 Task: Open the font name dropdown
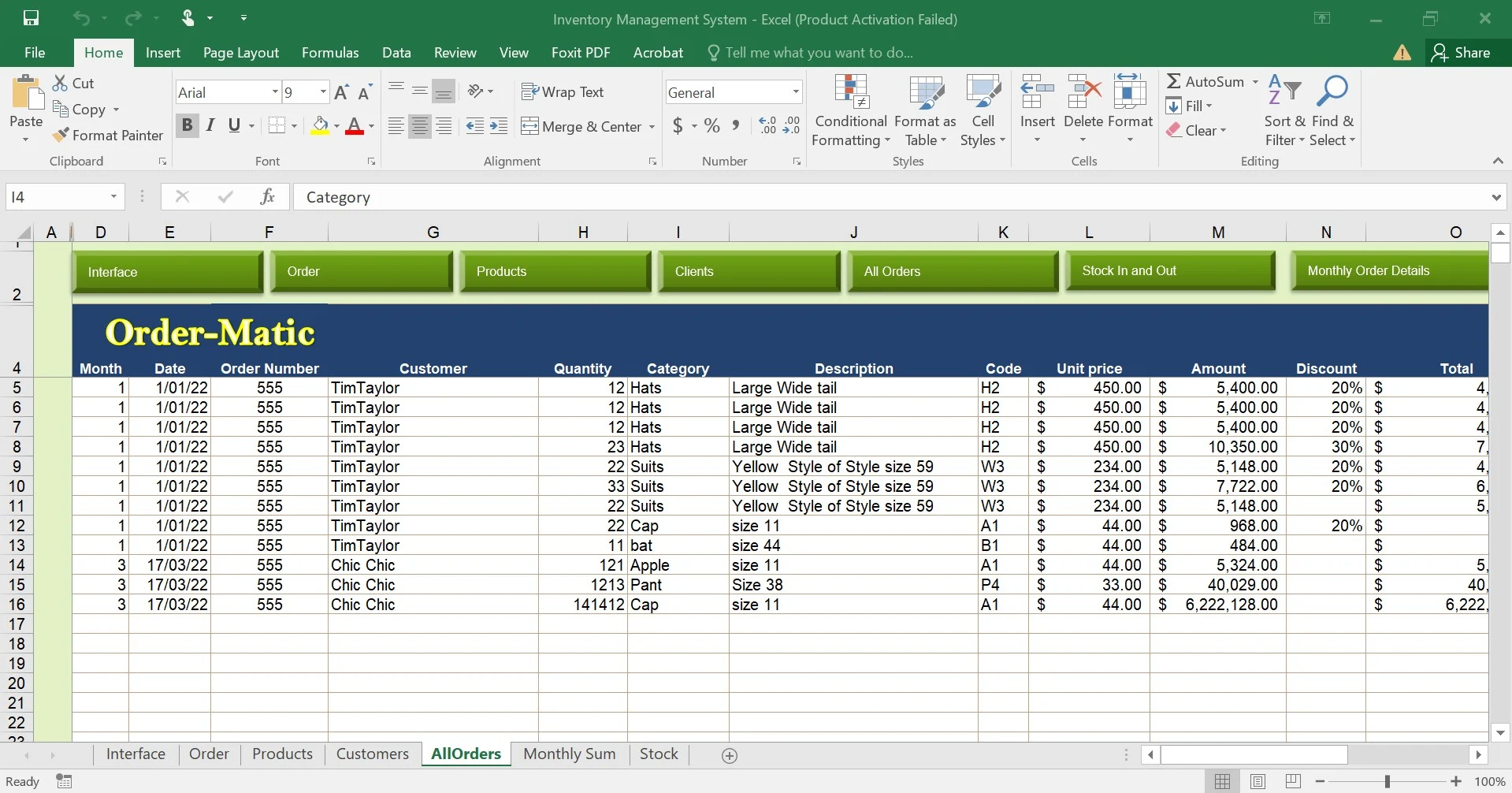click(275, 92)
